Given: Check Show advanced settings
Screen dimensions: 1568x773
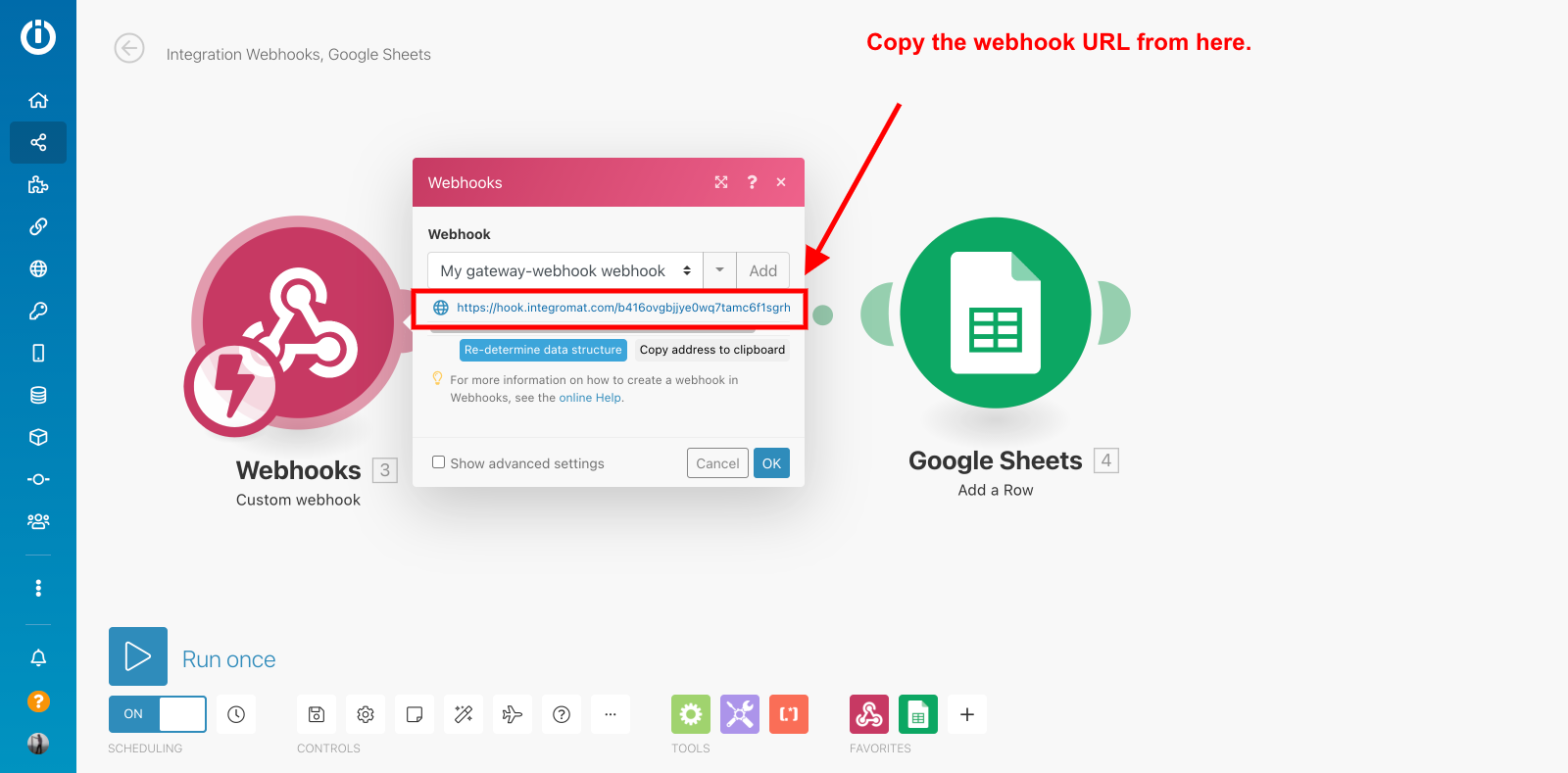Looking at the screenshot, I should (439, 462).
